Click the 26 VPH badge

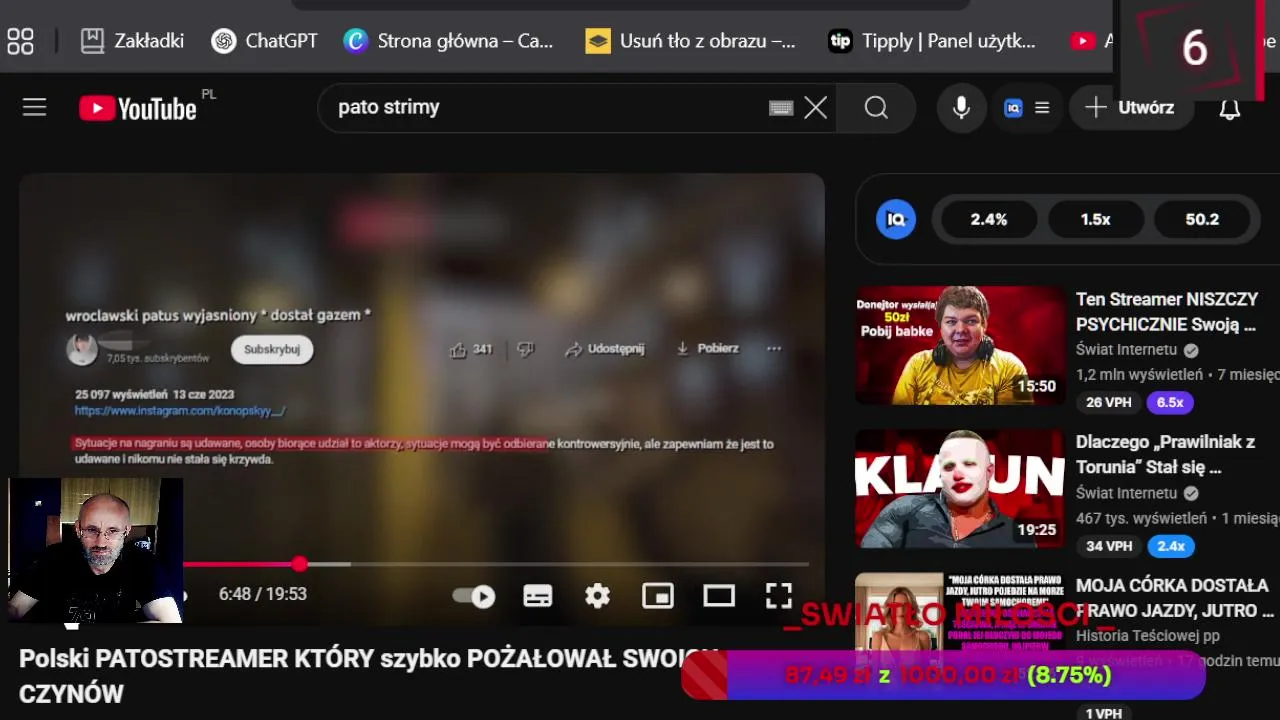click(x=1109, y=403)
